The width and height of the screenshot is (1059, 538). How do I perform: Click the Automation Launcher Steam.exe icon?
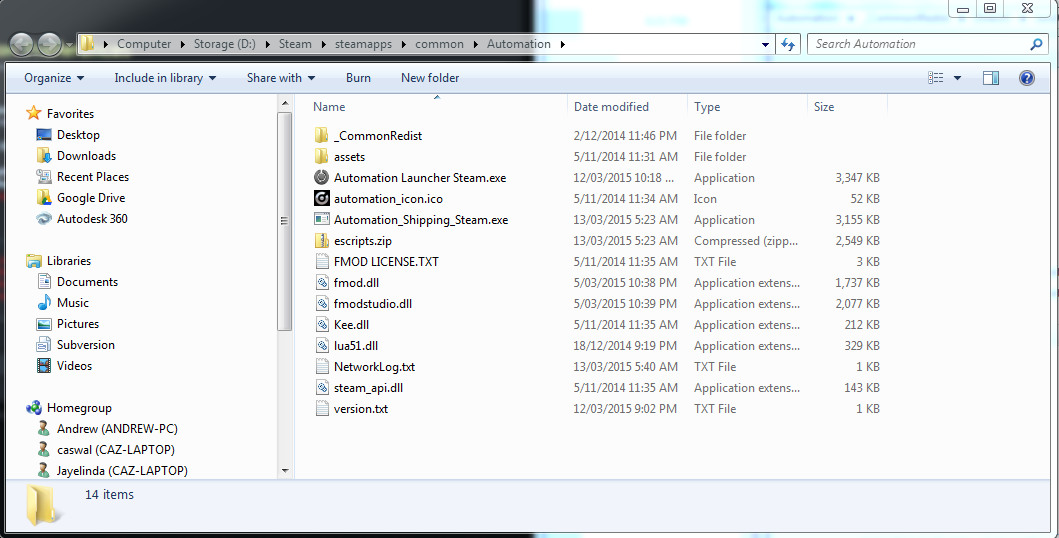click(x=321, y=178)
